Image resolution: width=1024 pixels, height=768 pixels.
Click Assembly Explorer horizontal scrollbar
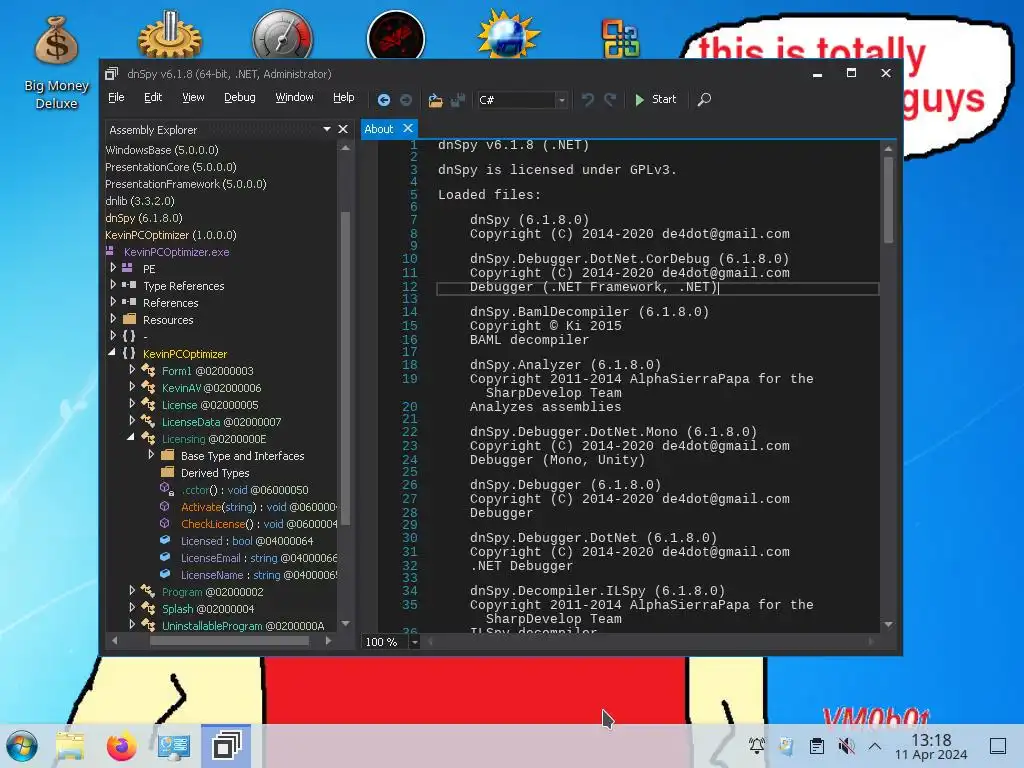click(x=229, y=641)
